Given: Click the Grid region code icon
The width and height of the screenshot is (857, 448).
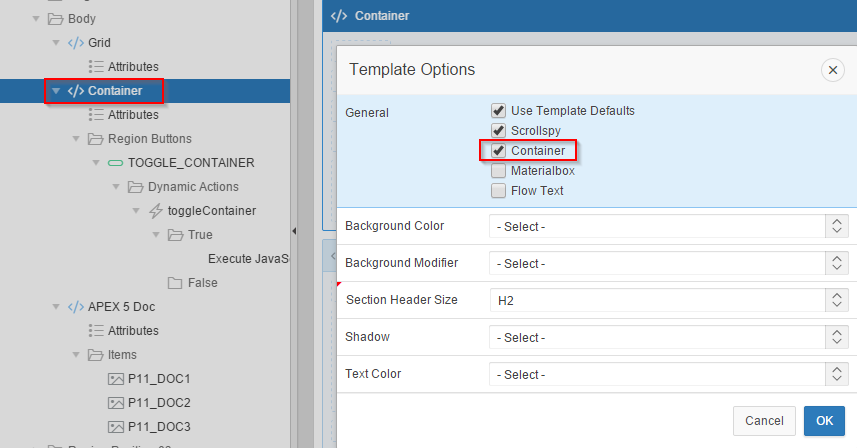Looking at the screenshot, I should 76,43.
